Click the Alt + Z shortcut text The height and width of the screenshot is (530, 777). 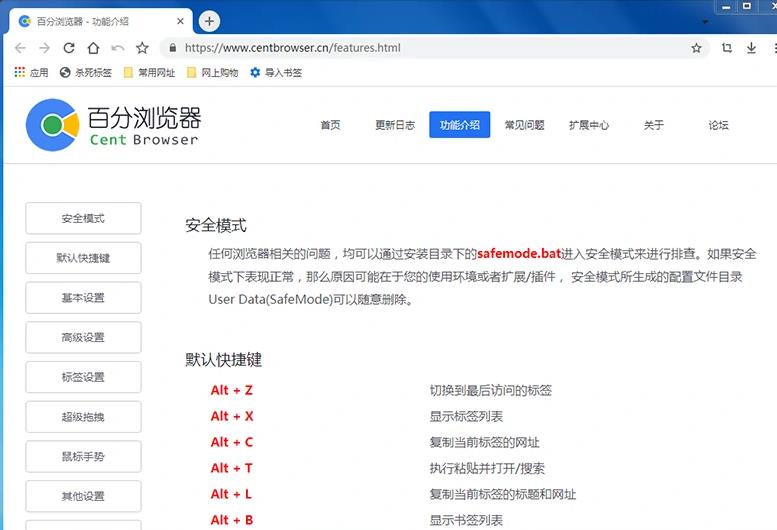[231, 390]
